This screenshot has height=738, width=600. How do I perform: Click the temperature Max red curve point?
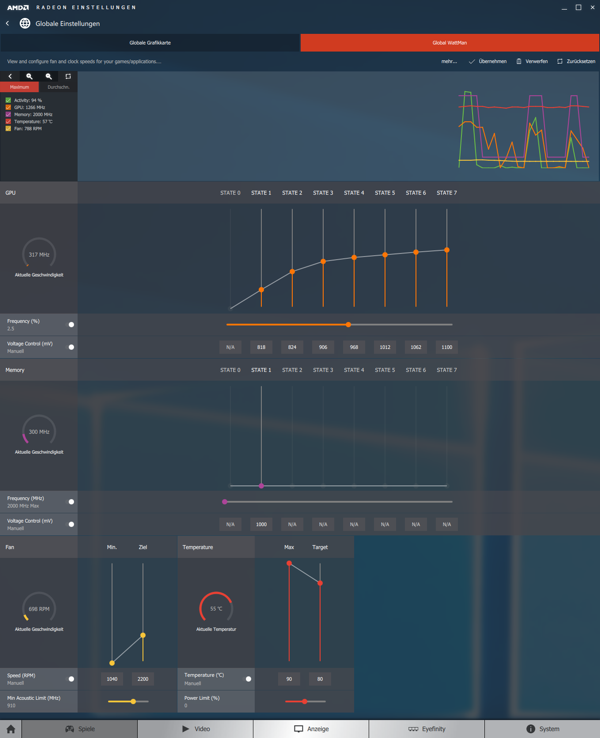[x=289, y=563]
